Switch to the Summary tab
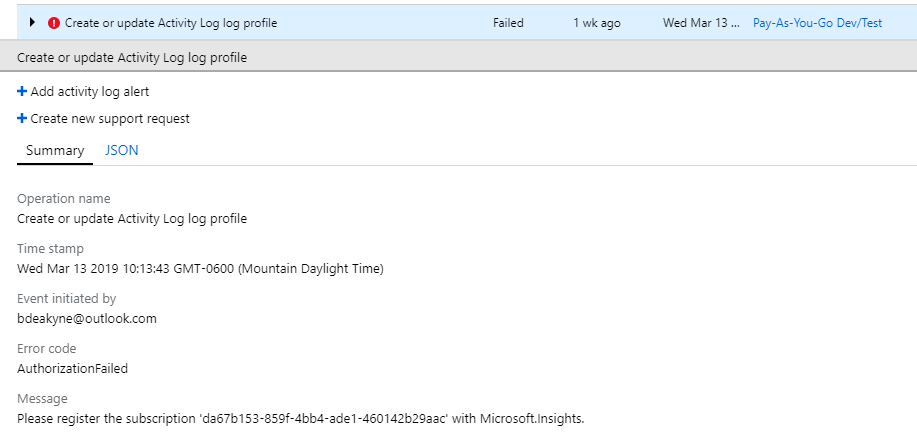The width and height of the screenshot is (917, 443). click(x=55, y=150)
